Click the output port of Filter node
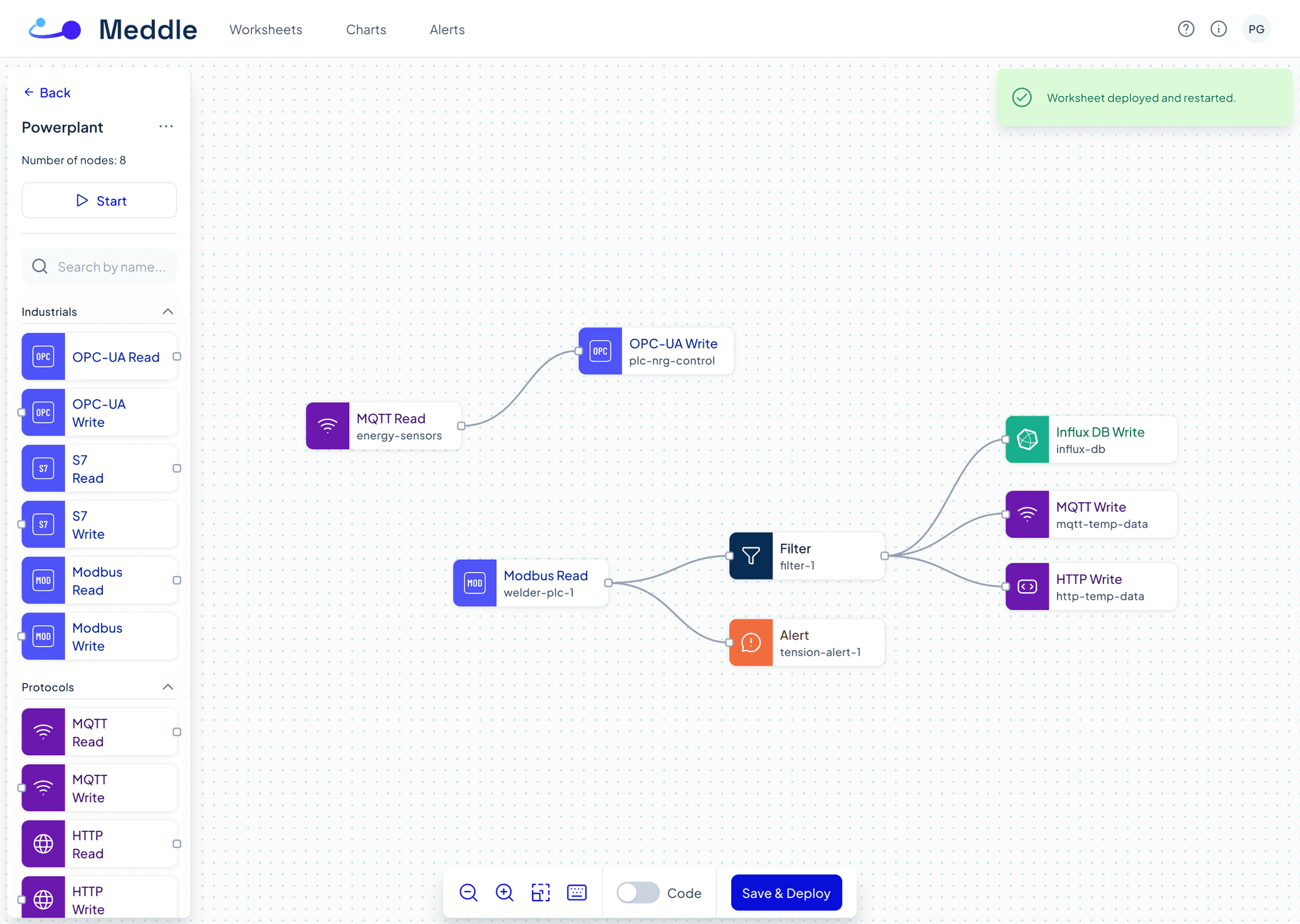 [x=884, y=556]
